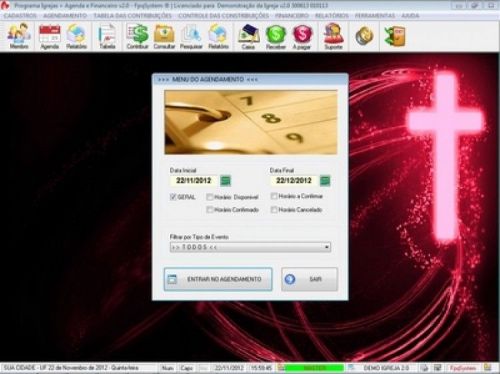The image size is (500, 374).
Task: Click the 22/11/2012 date in status bar
Action: (229, 368)
